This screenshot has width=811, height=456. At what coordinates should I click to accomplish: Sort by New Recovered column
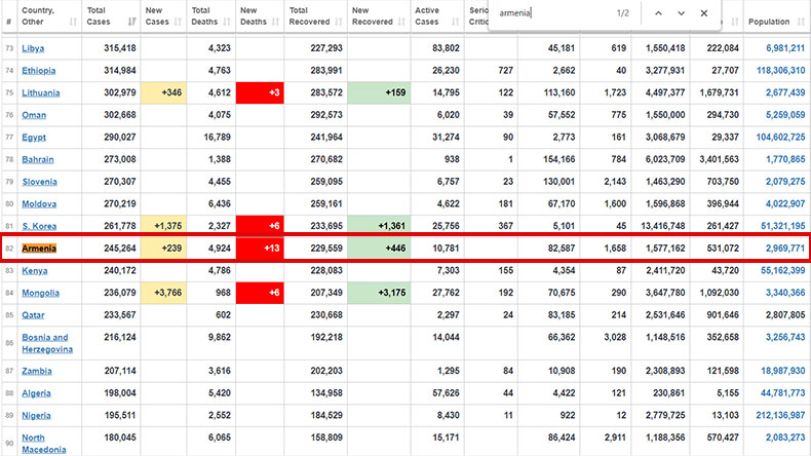[x=379, y=16]
